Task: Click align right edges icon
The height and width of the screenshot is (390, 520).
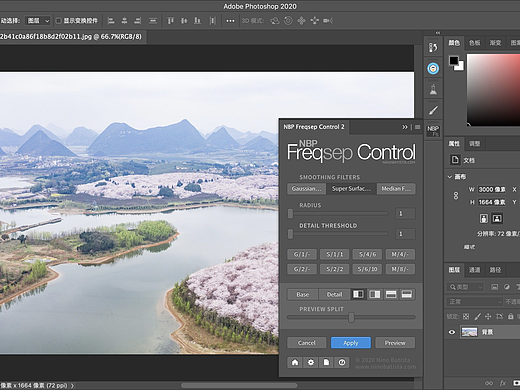Action: [138, 21]
